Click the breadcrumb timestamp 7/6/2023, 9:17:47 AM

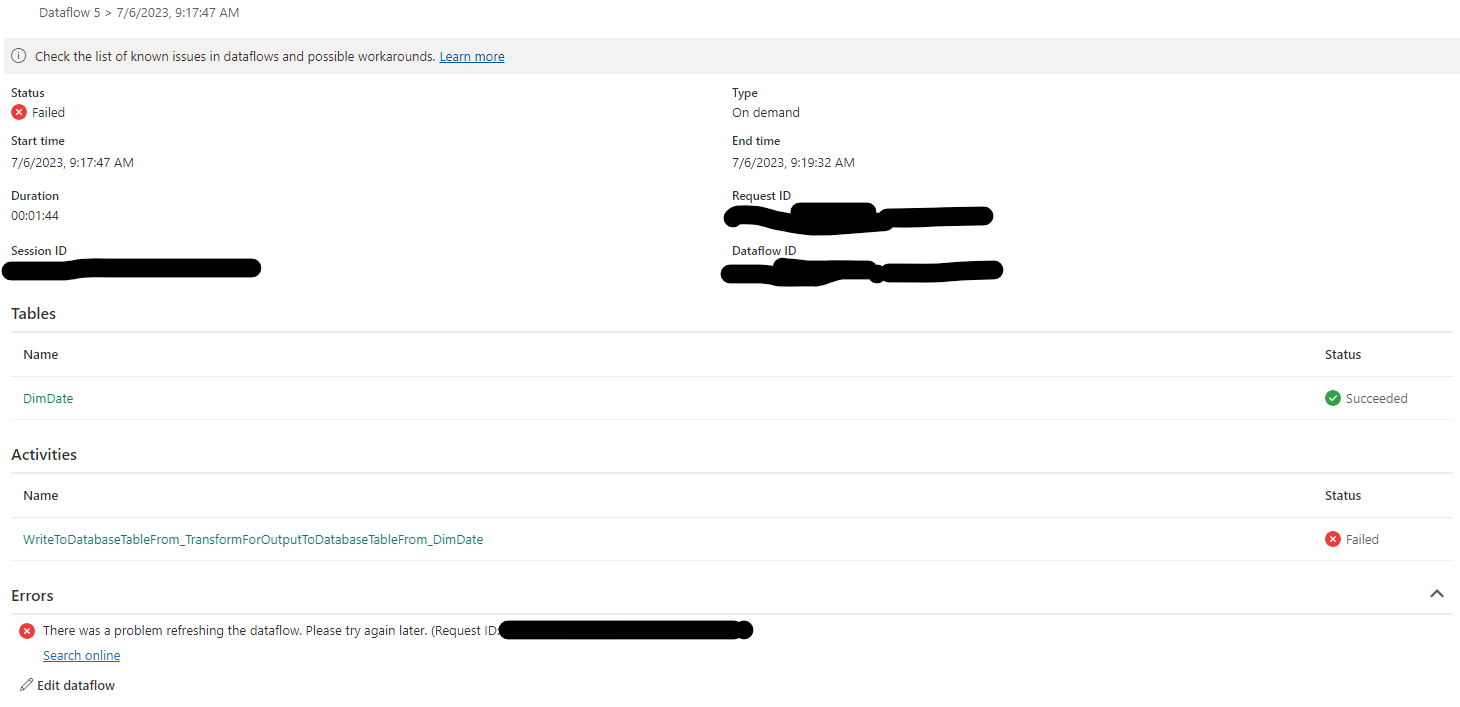tap(178, 13)
